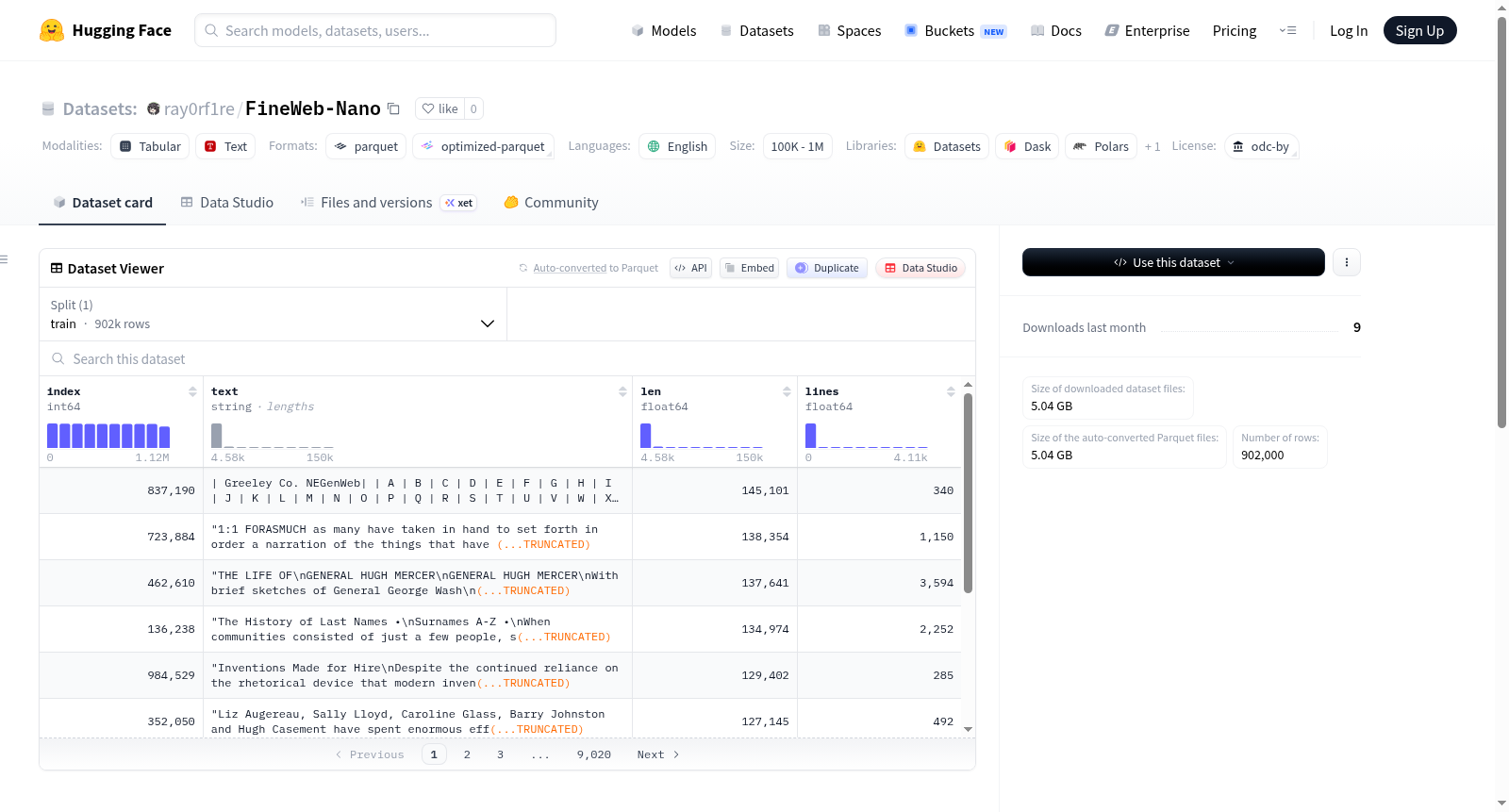
Task: Click the Embed button
Action: (x=749, y=268)
